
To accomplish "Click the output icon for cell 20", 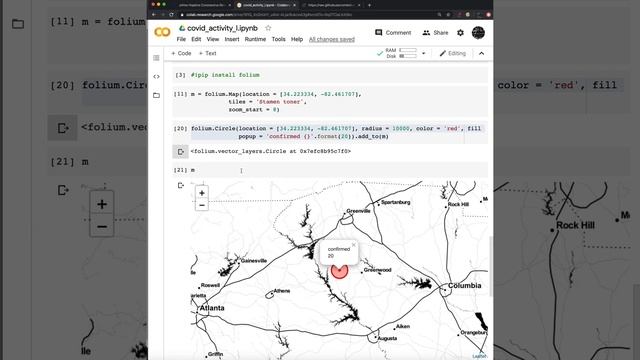I will click(x=180, y=152).
